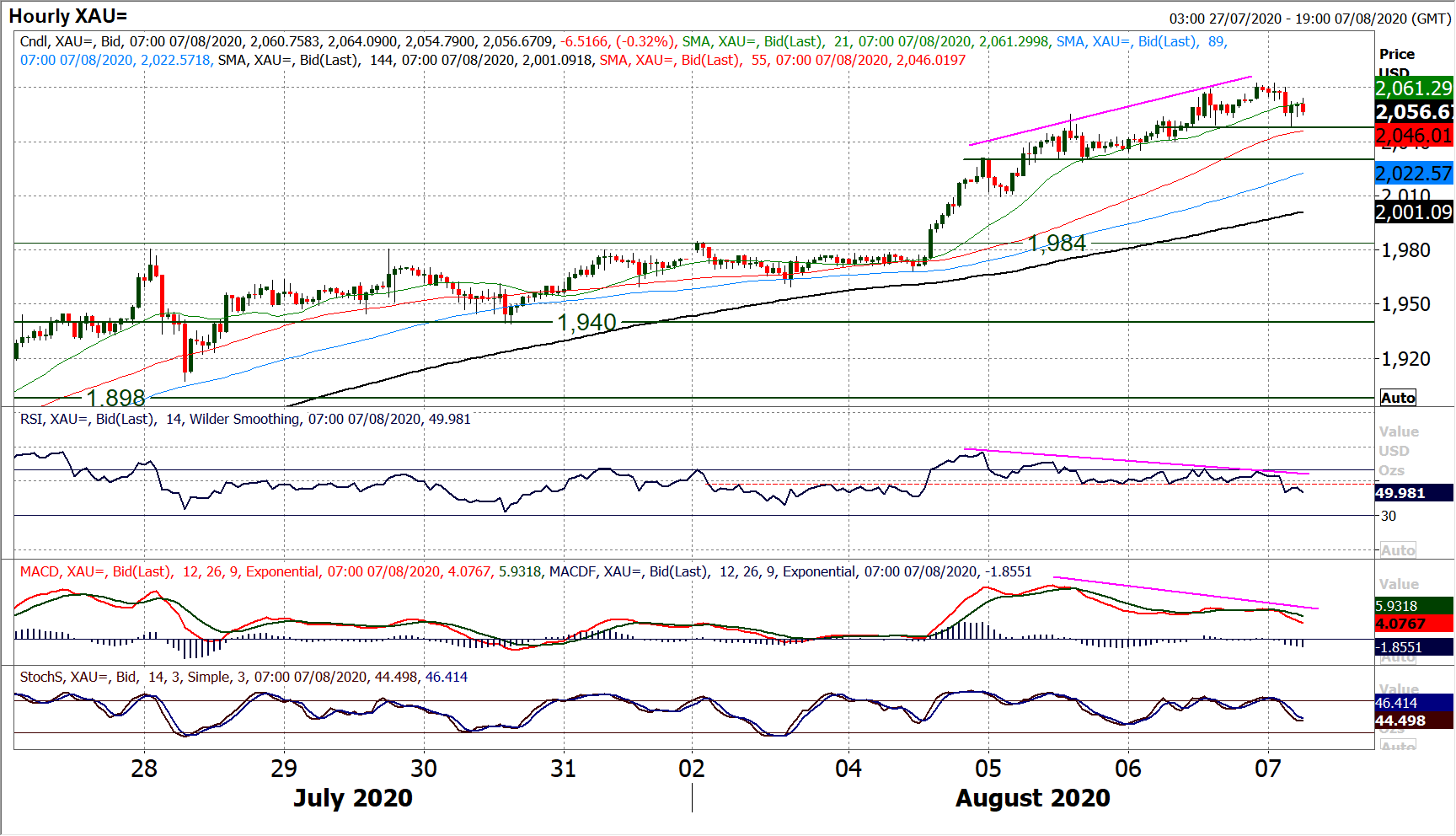Screen dimensions: 1456x836
Task: Click the July 2020 label on time axis
Action: tap(352, 798)
